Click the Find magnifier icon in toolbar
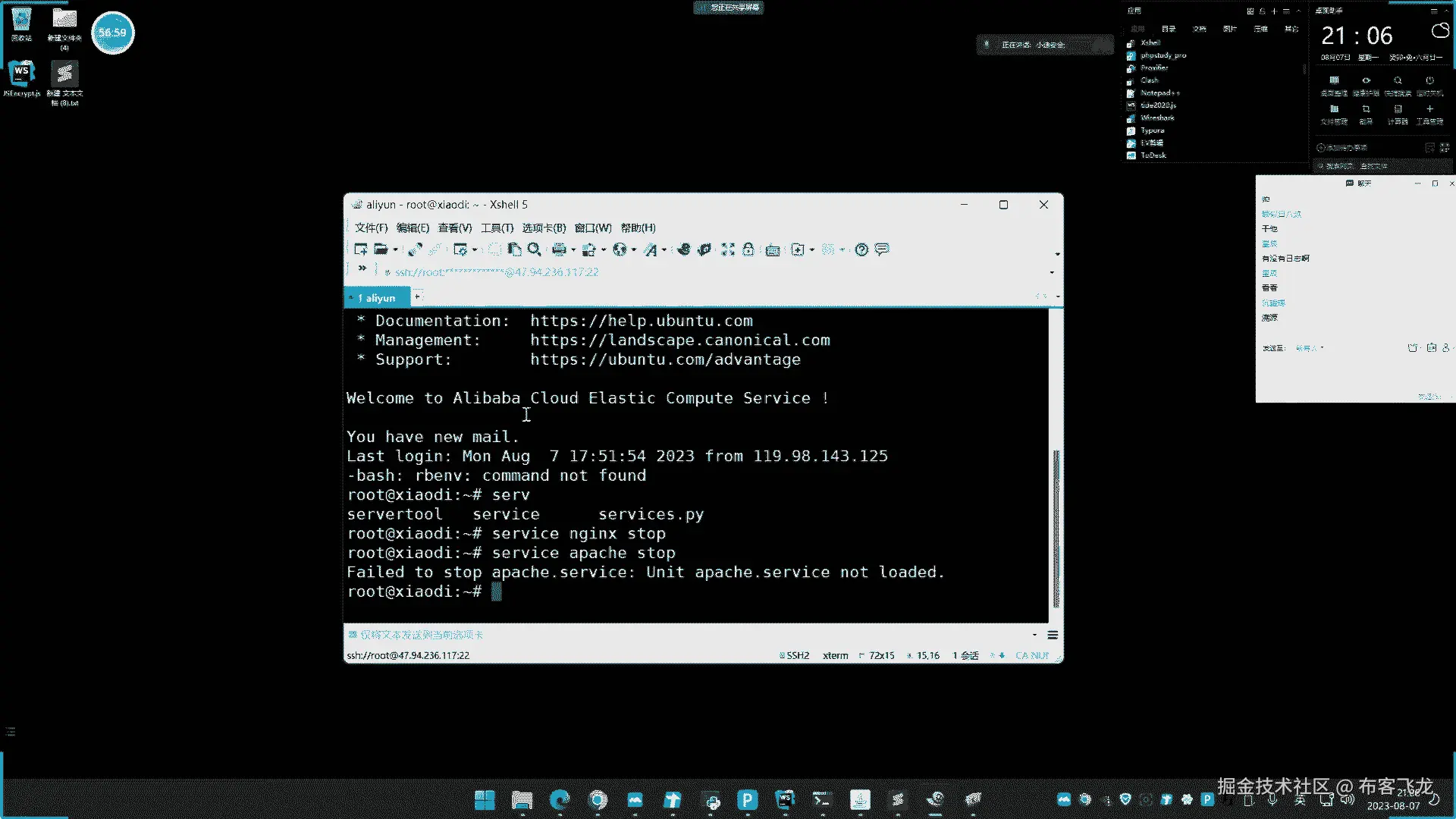This screenshot has width=1456, height=819. [535, 249]
